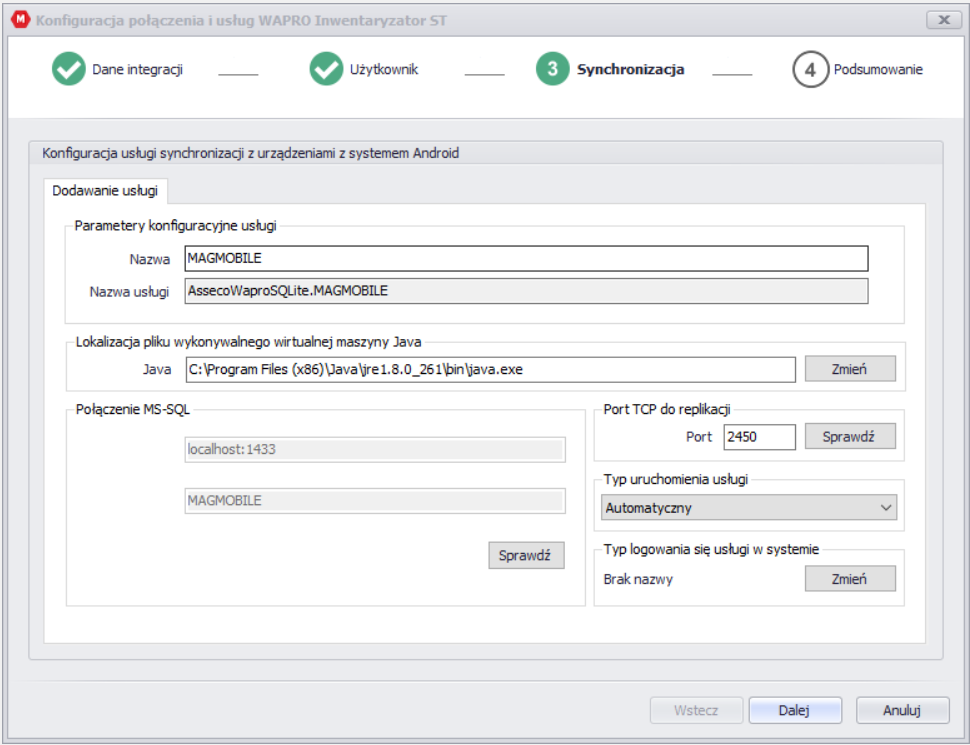Click the Typ logowania się usługi w systemie label
The height and width of the screenshot is (745, 970).
[x=711, y=549]
